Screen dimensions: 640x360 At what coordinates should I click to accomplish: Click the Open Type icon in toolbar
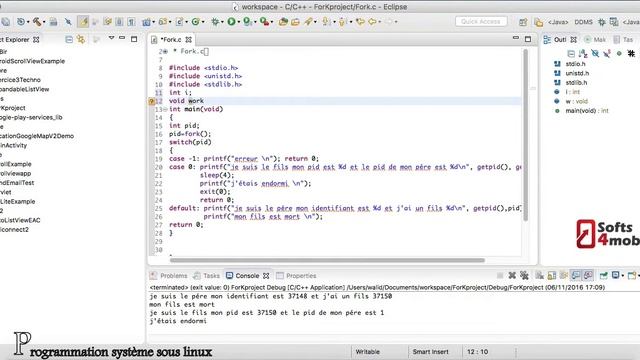pyautogui.click(x=283, y=22)
